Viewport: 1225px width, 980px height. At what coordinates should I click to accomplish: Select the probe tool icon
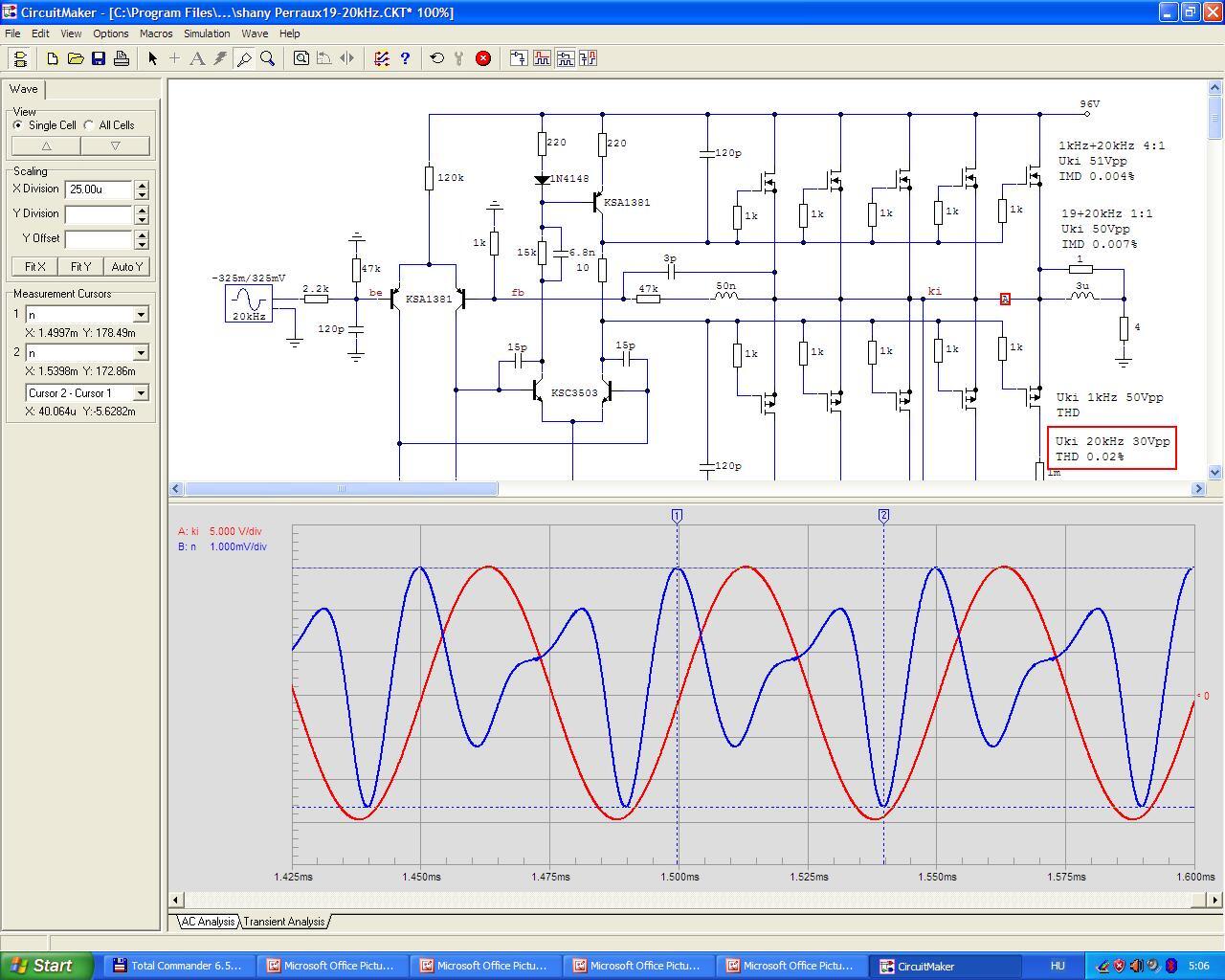pyautogui.click(x=244, y=58)
